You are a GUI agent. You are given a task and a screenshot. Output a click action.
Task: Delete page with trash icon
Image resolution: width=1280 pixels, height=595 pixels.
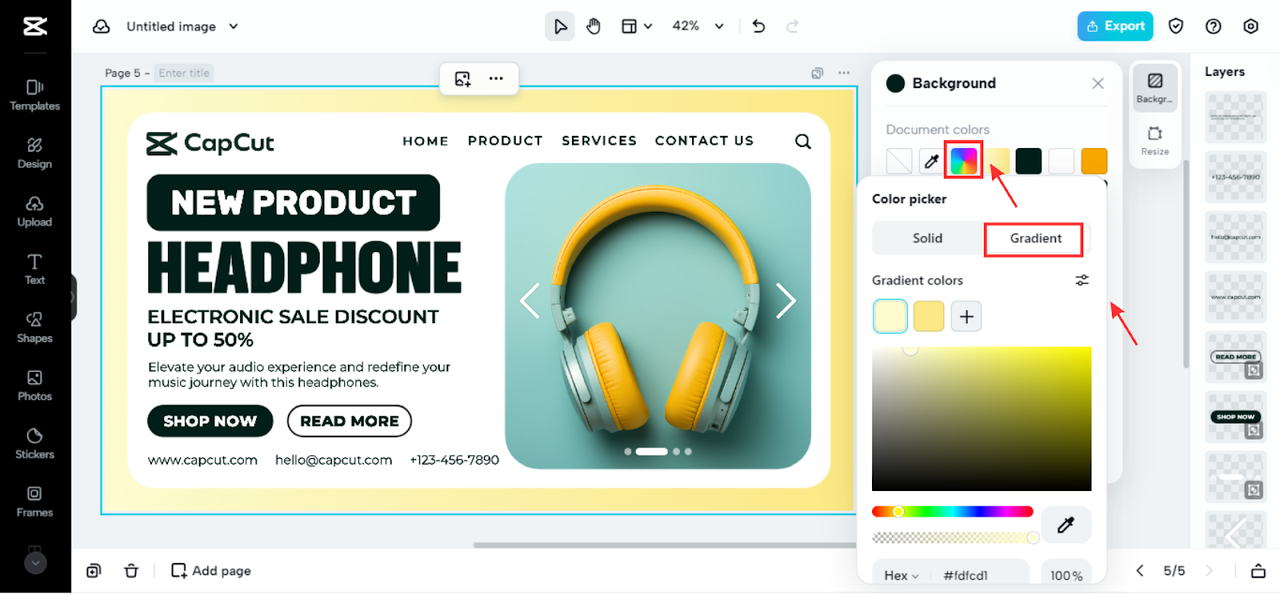[131, 571]
